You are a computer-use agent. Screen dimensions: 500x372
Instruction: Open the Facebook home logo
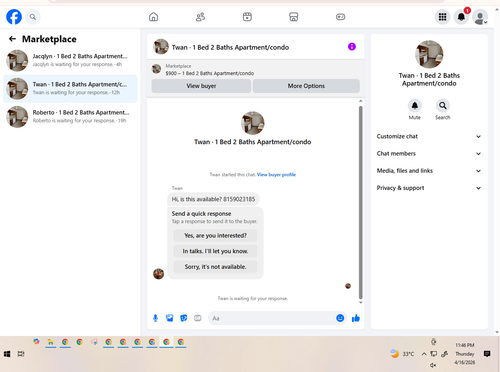click(14, 17)
